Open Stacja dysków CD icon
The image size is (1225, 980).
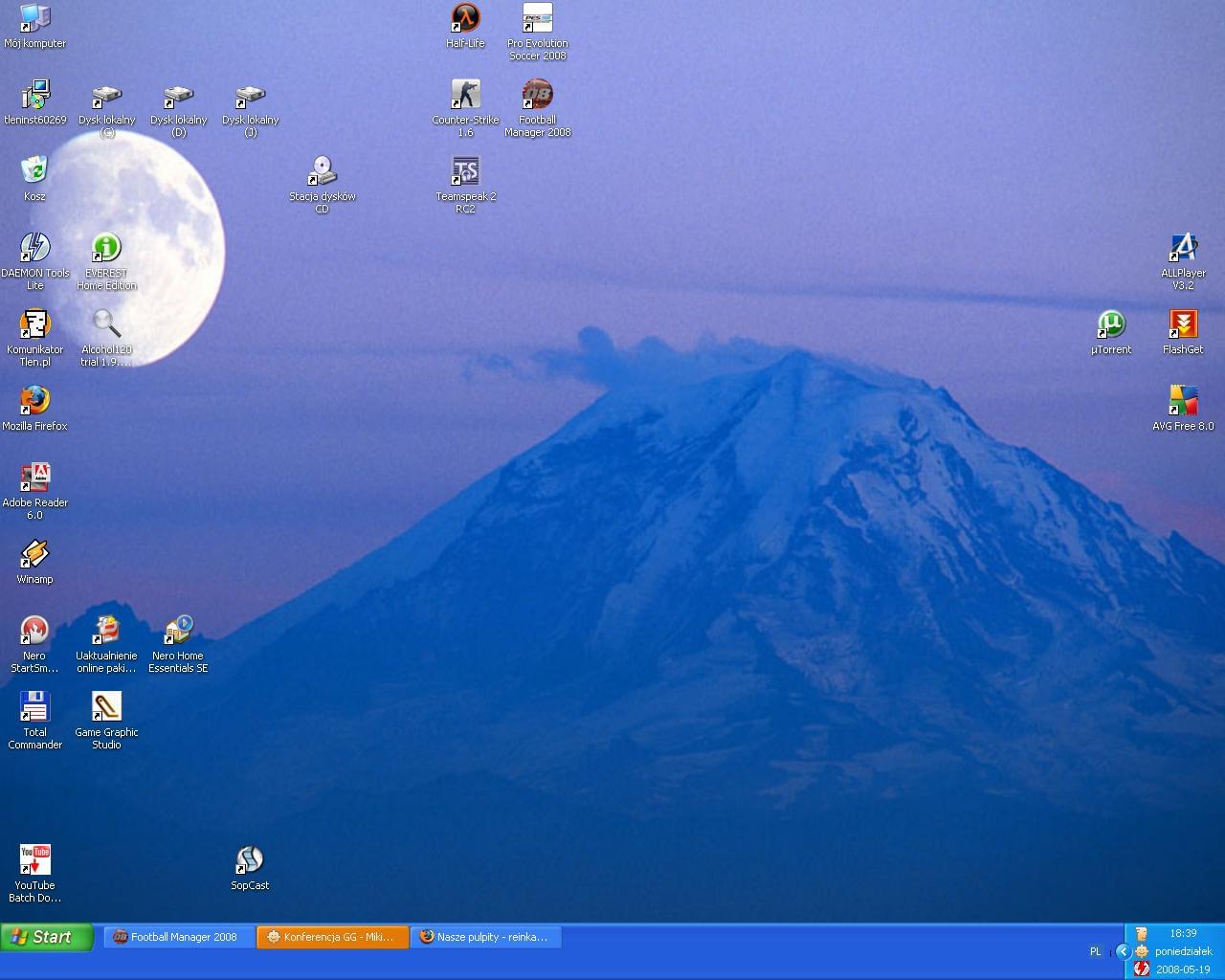pos(322,186)
